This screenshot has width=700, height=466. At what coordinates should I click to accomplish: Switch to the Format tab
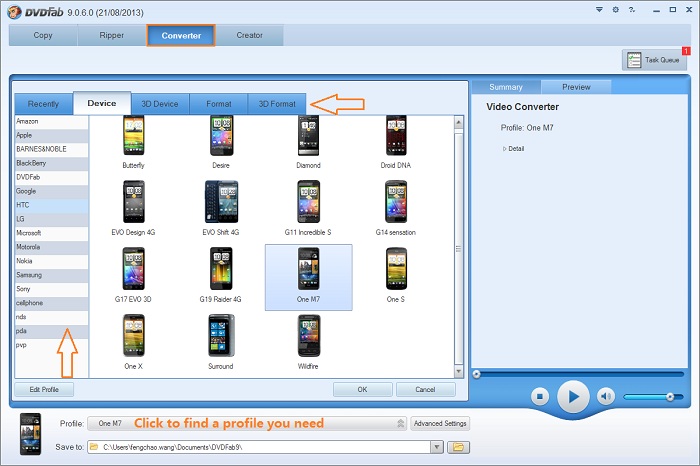point(219,104)
